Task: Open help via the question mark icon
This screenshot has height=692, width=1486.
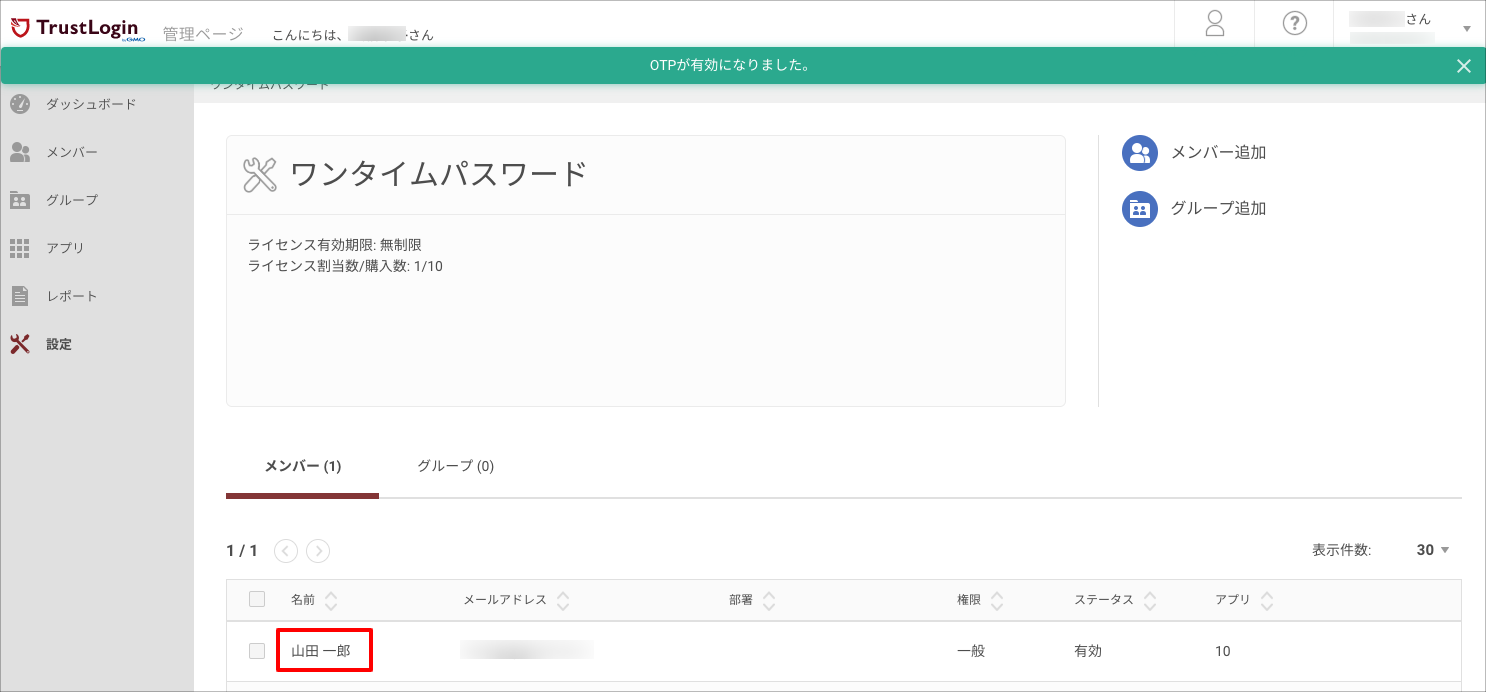Action: (1293, 23)
